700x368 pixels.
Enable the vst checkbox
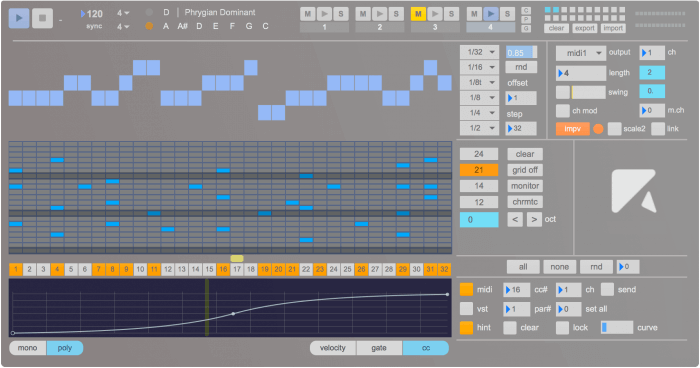click(x=467, y=309)
